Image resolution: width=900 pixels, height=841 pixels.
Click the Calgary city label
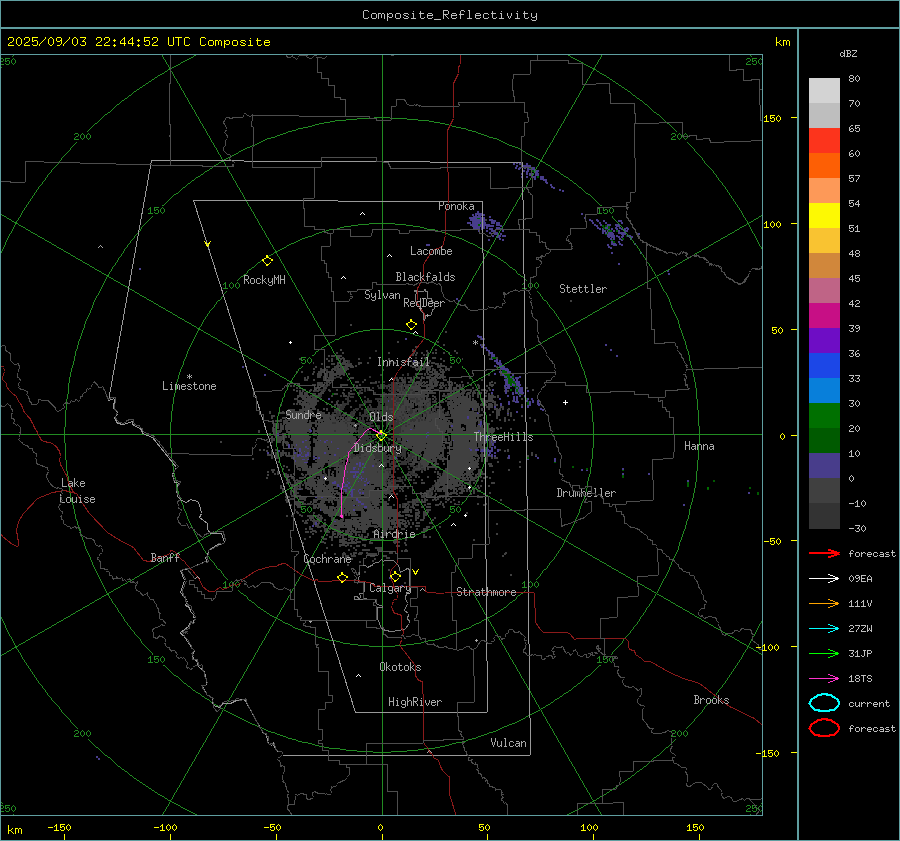(x=390, y=588)
